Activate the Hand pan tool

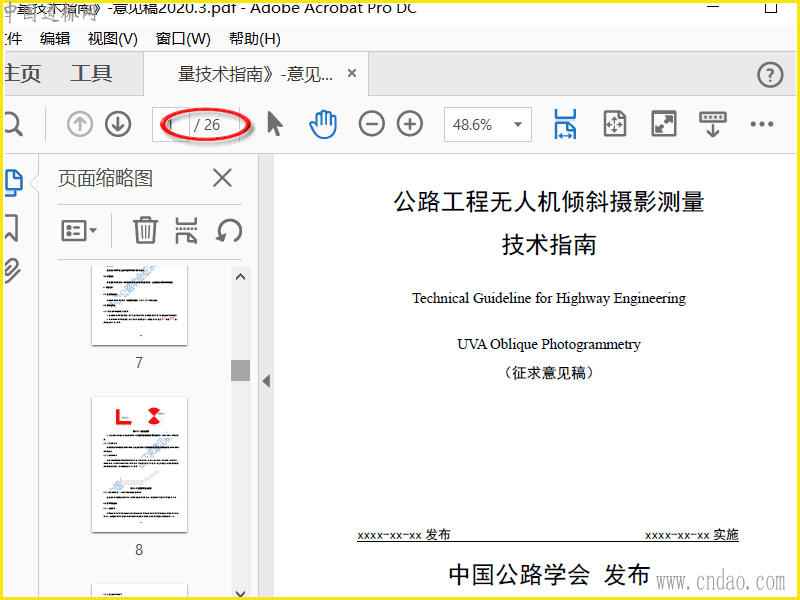(x=323, y=124)
